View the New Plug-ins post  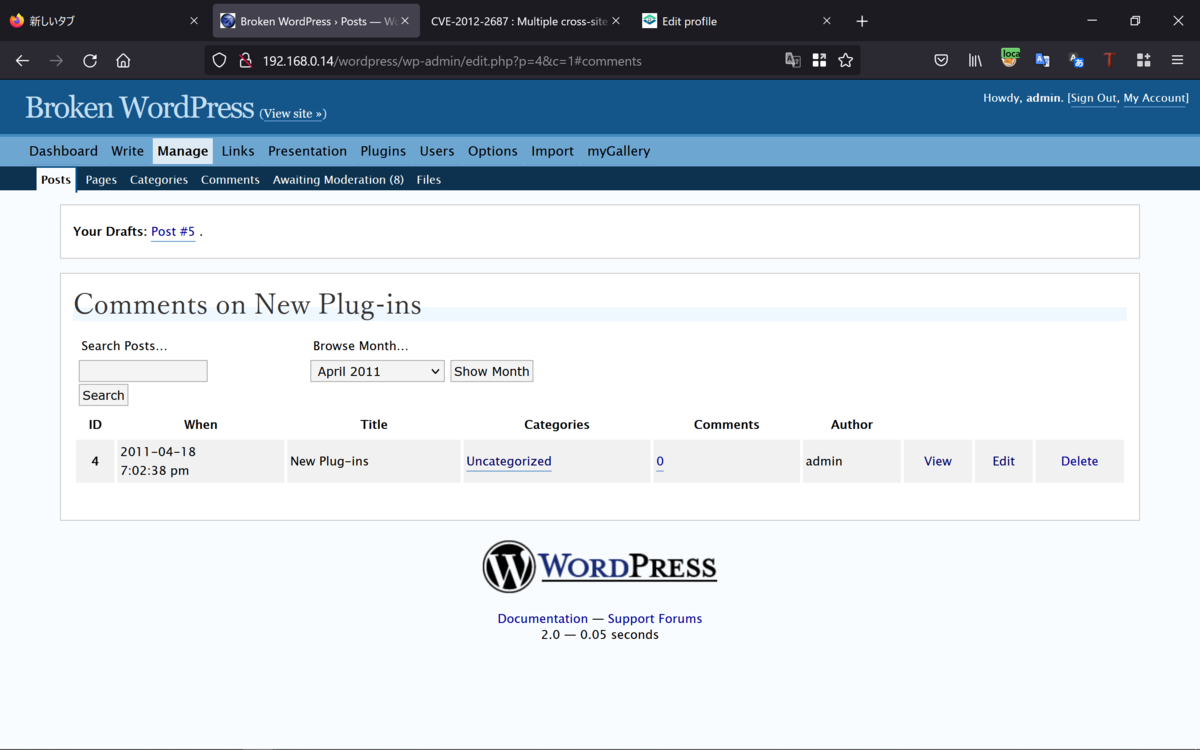tap(938, 461)
